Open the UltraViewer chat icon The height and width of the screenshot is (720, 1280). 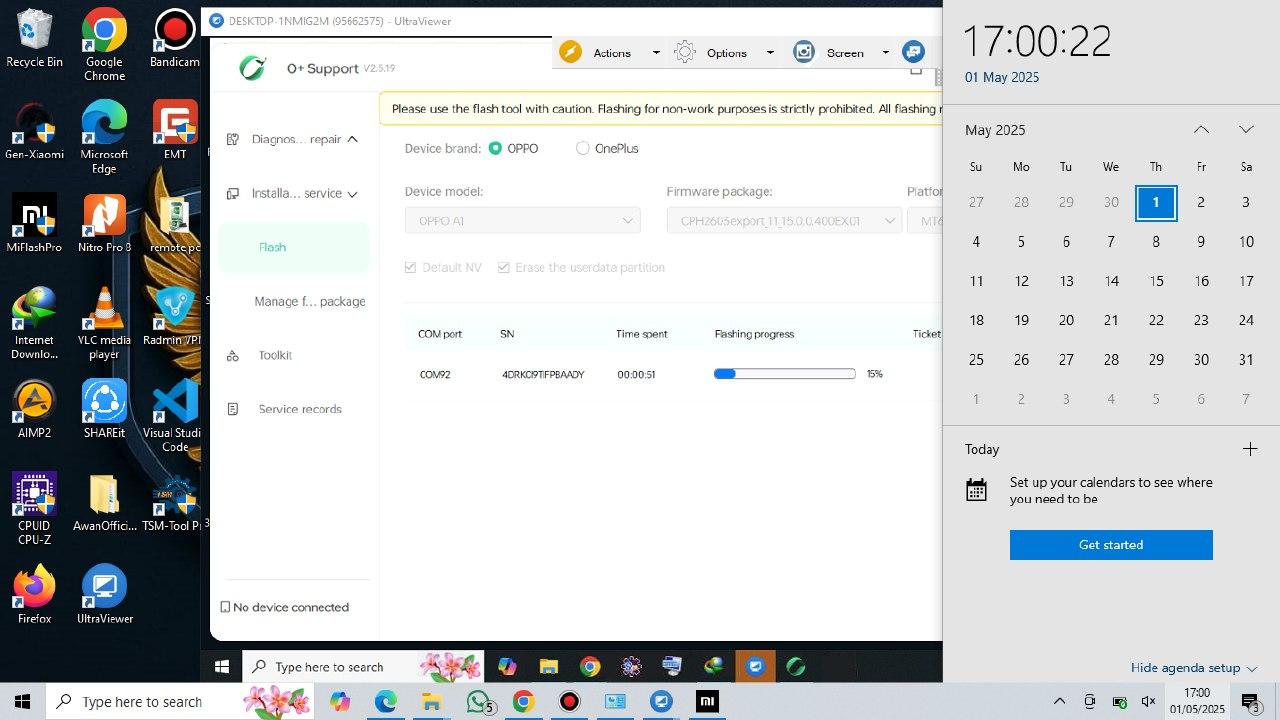click(x=912, y=52)
